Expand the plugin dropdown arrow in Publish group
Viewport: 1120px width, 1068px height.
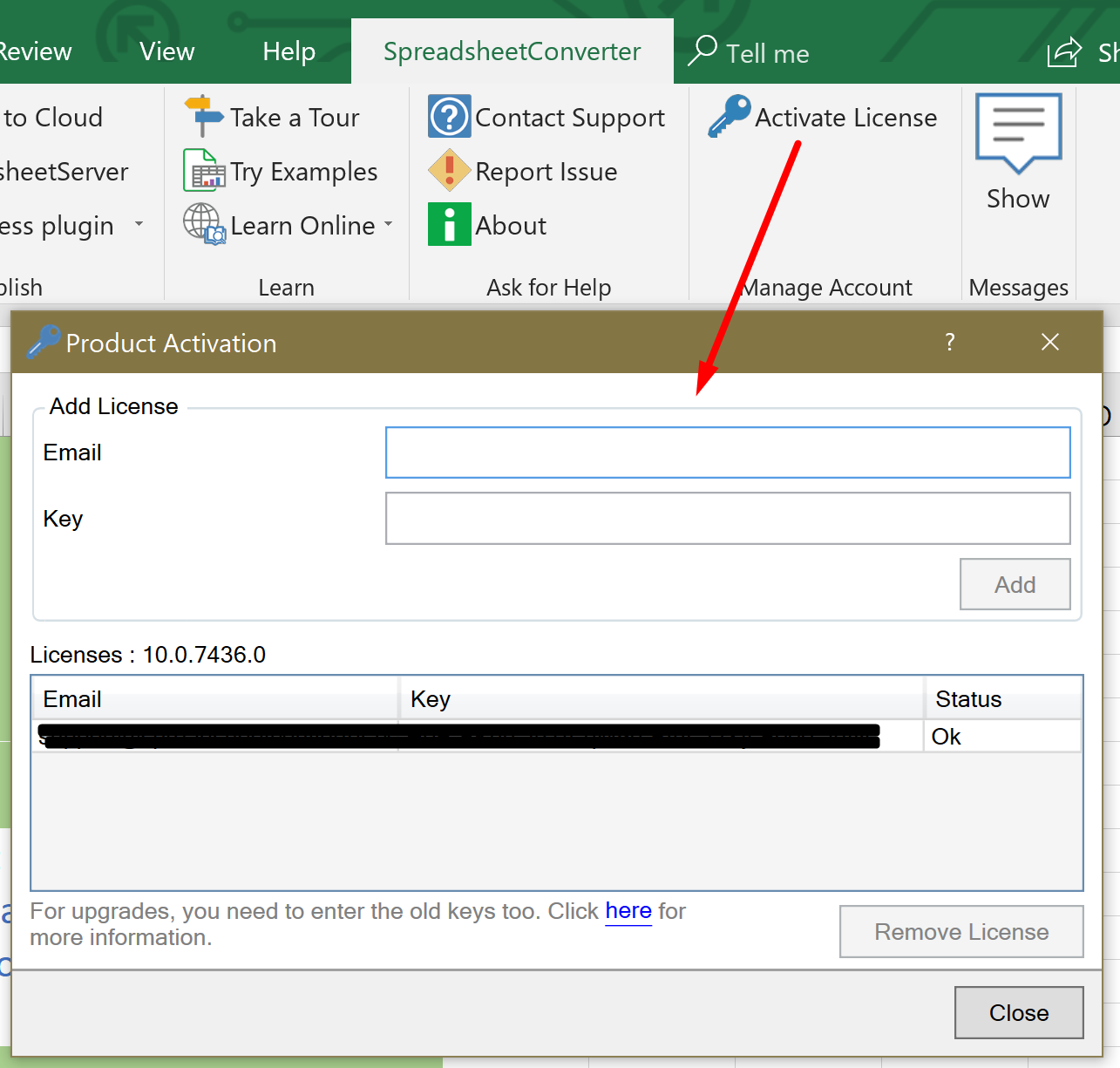(x=139, y=225)
